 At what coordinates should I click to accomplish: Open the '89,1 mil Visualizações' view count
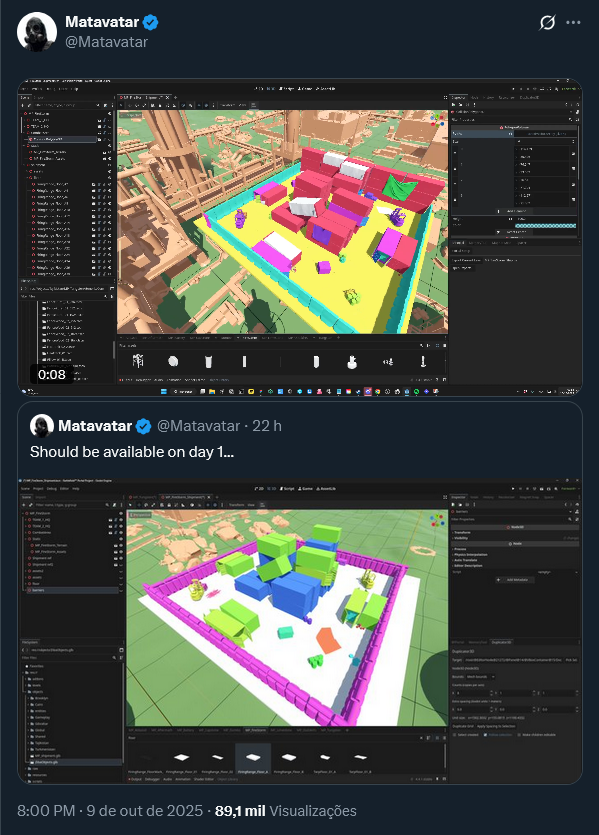coord(285,811)
